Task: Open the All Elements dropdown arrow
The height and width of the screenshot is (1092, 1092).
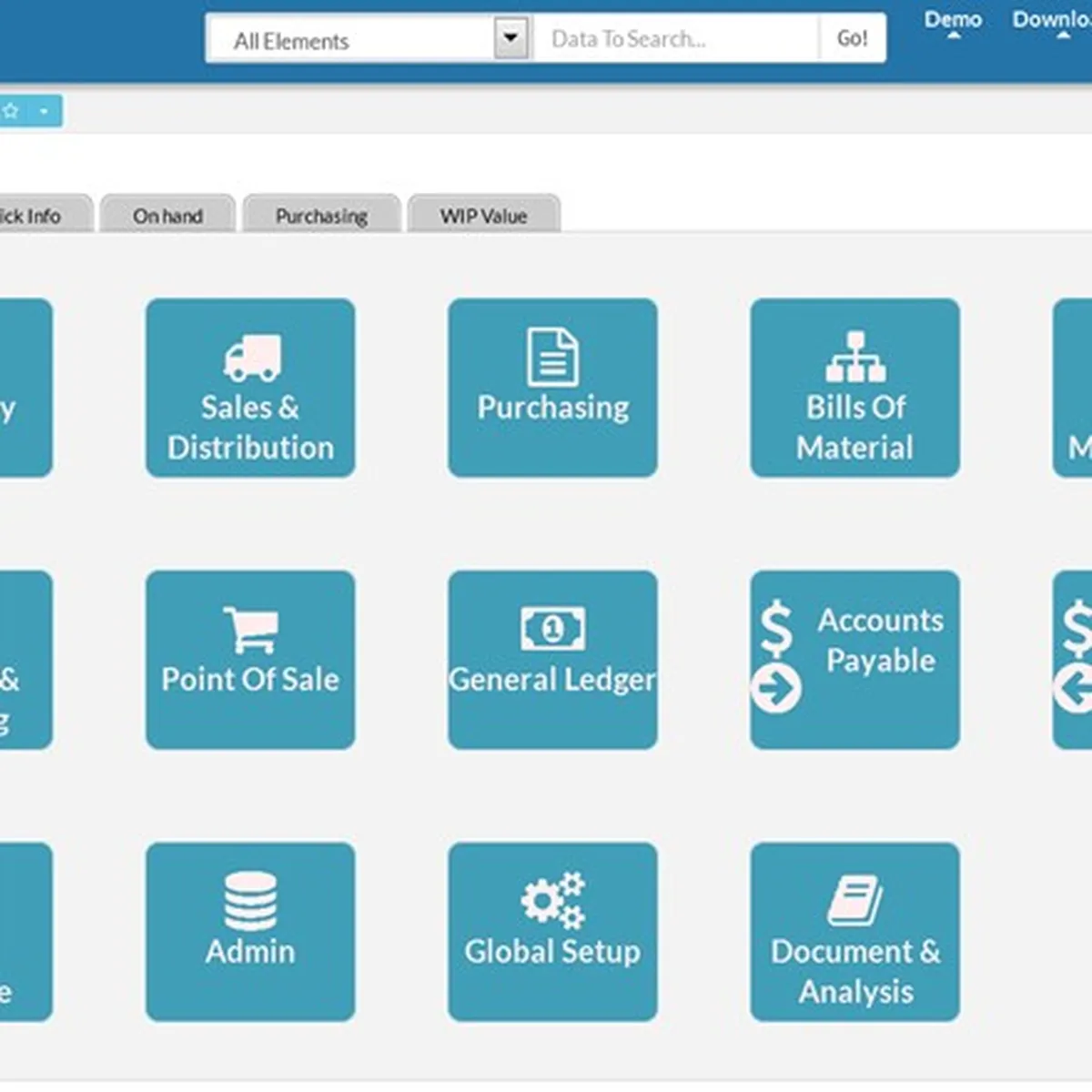Action: tap(511, 38)
